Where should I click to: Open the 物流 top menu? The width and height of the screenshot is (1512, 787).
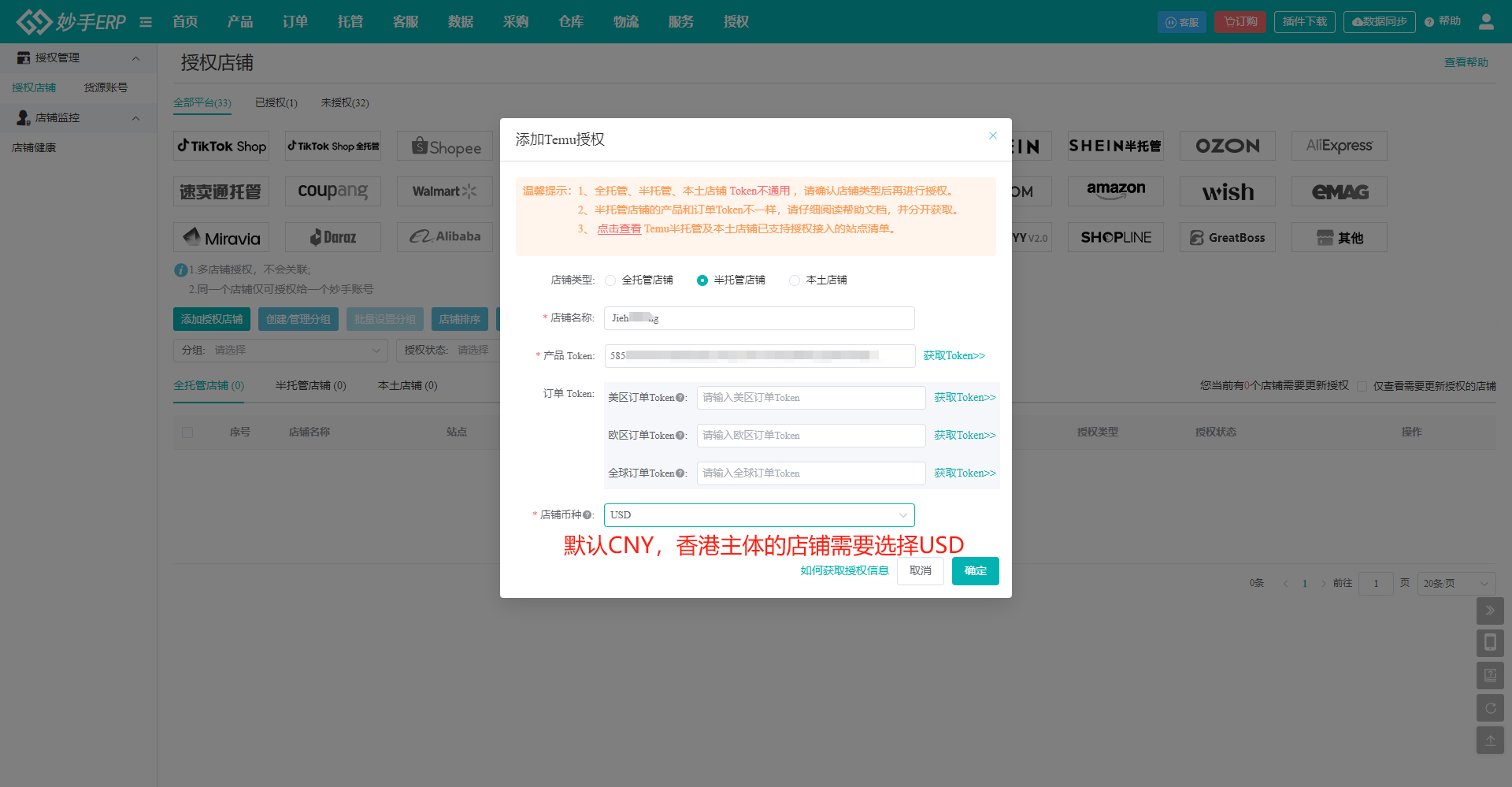click(x=626, y=21)
